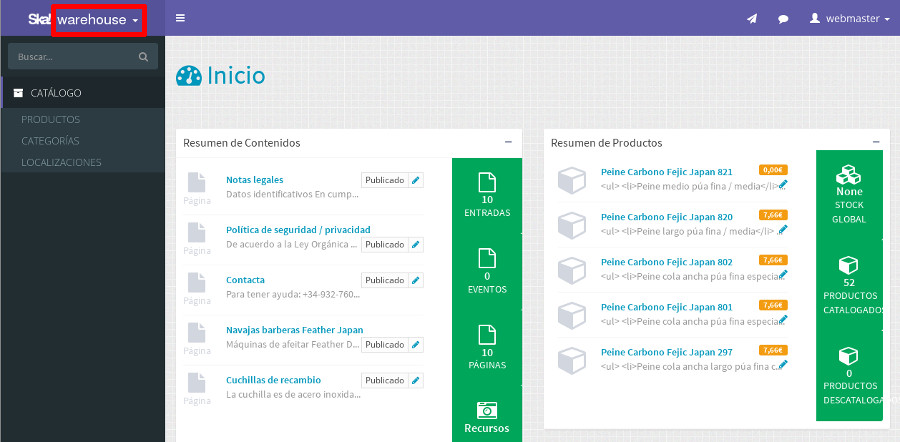The width and height of the screenshot is (900, 442).
Task: Open LOCALIZACIONES sidebar item
Action: pos(61,162)
